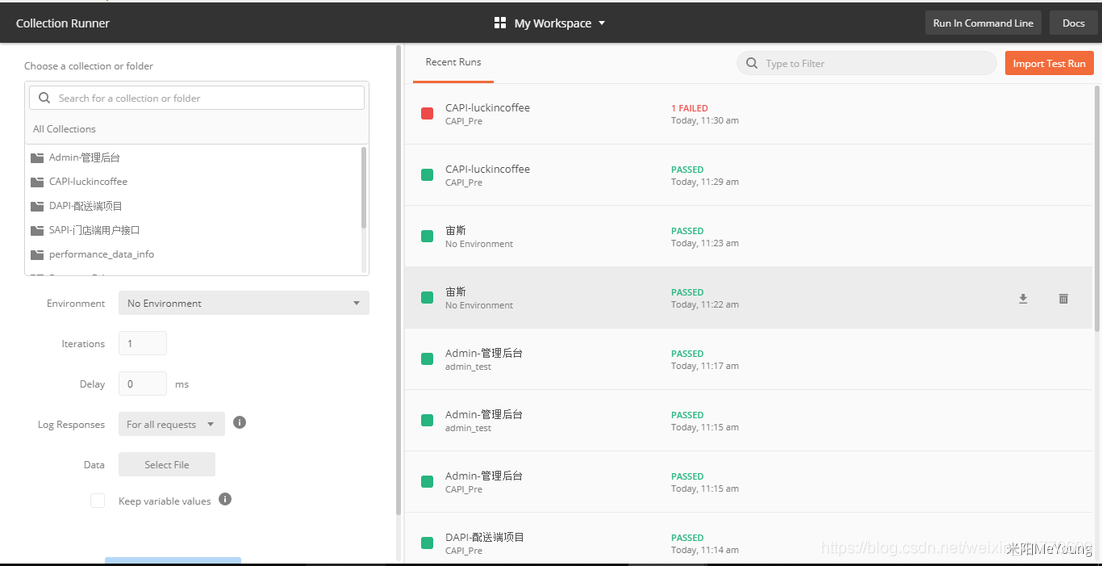The image size is (1102, 566).
Task: Click info icon next to Keep variable values
Action: tap(225, 499)
